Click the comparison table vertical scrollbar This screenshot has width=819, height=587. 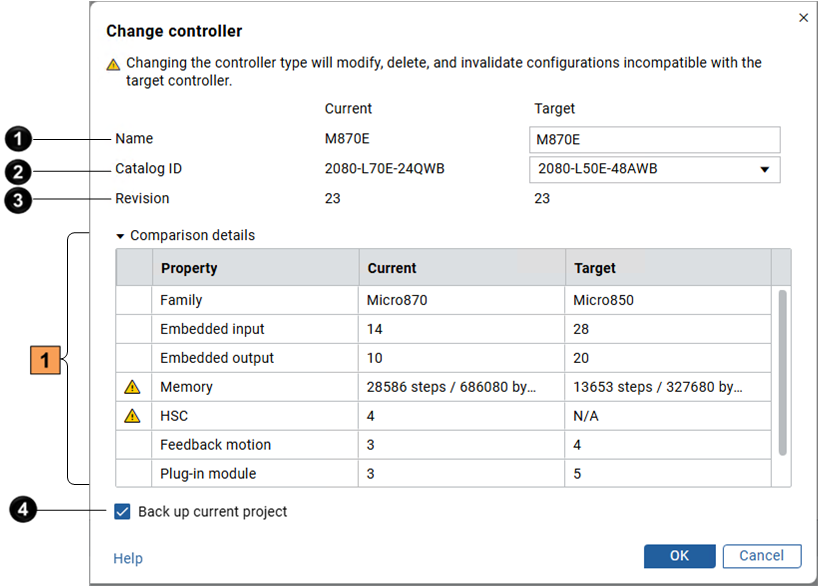pos(782,370)
